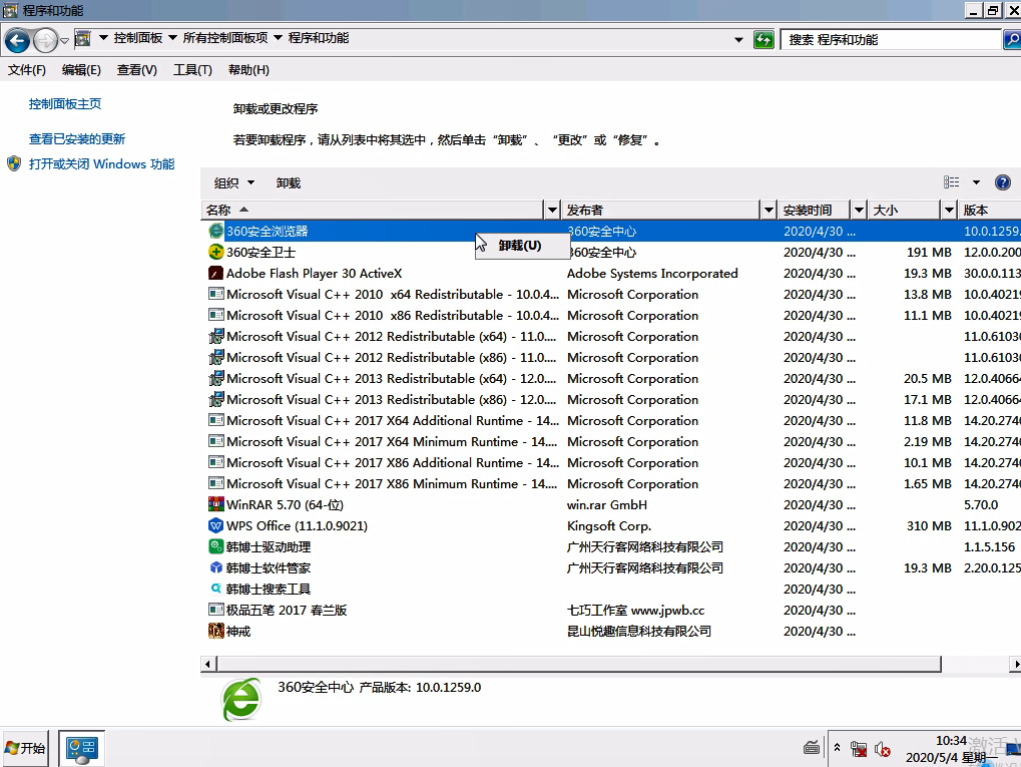Click the back navigation arrow
1021x767 pixels.
click(18, 40)
